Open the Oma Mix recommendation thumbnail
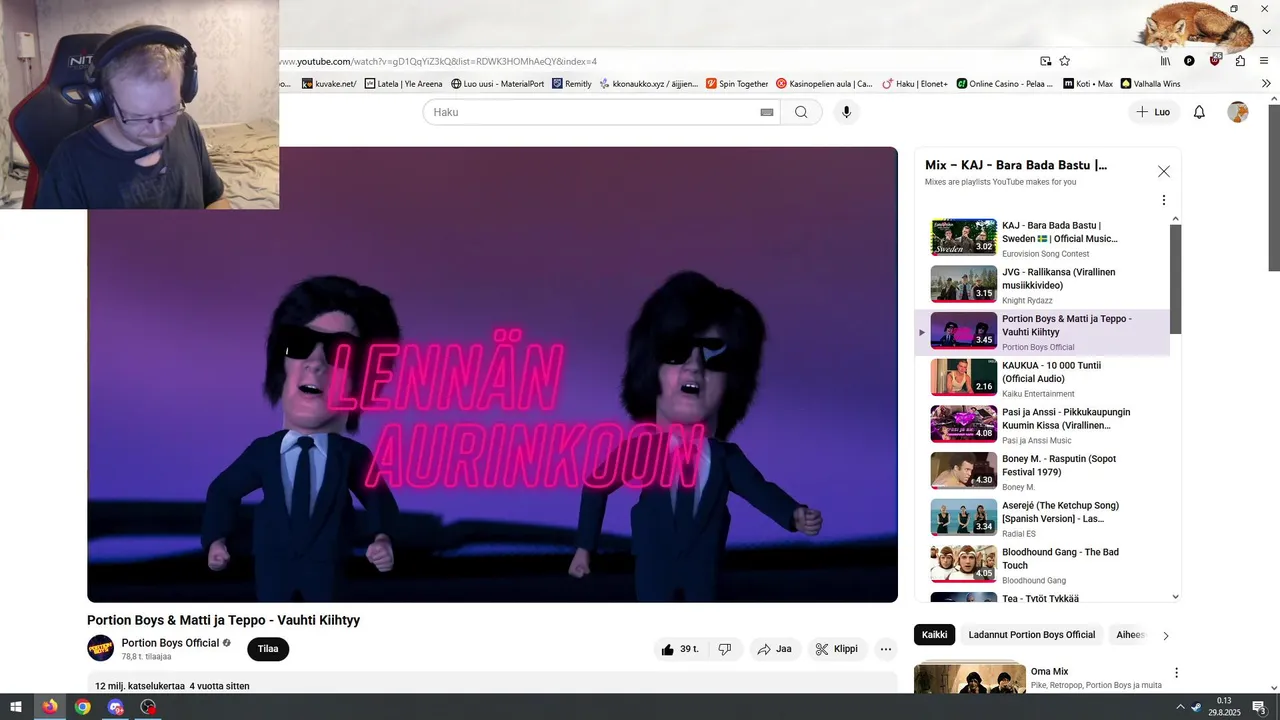This screenshot has width=1280, height=720. (x=970, y=679)
